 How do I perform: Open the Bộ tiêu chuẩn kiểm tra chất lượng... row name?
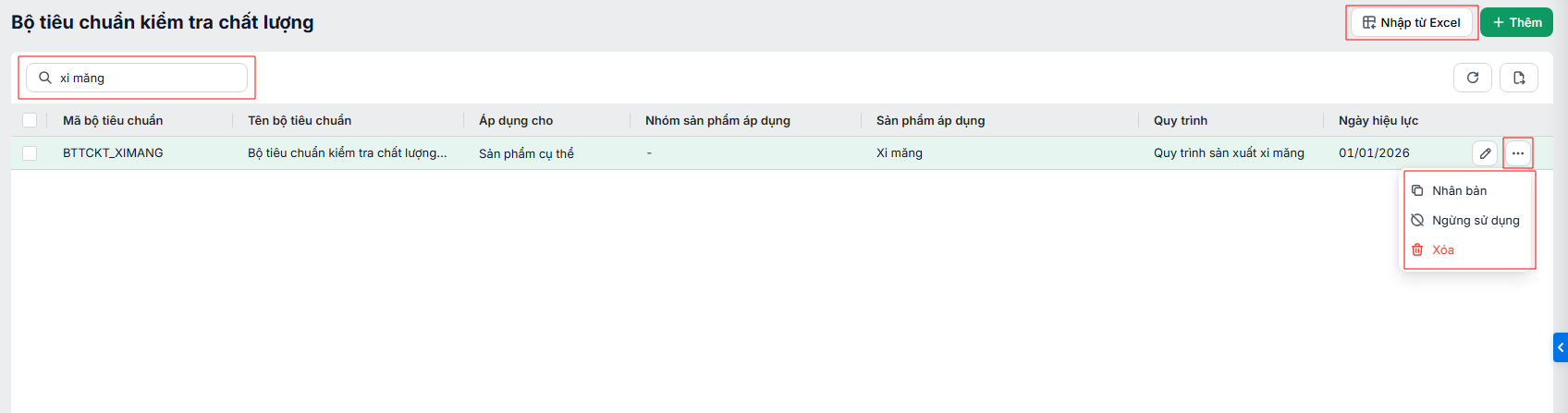pos(347,153)
